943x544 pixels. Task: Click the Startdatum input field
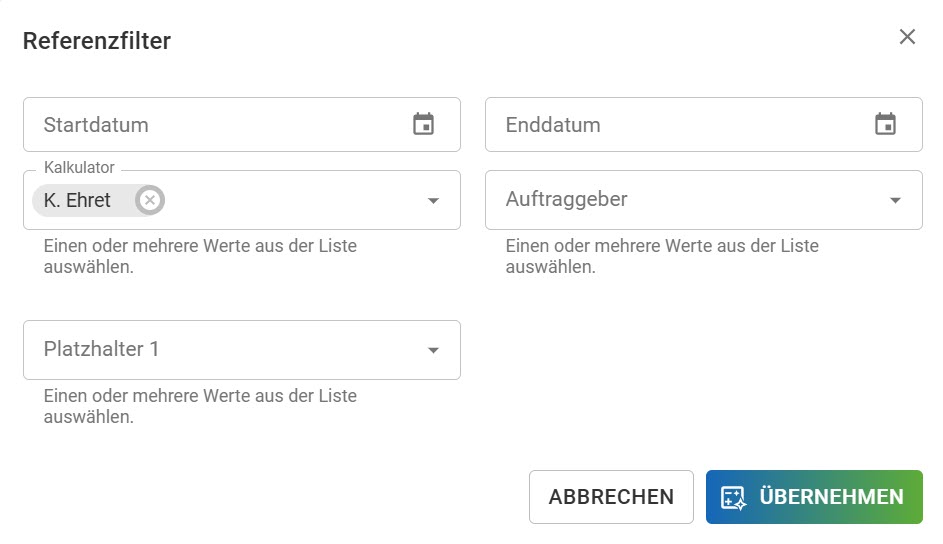tap(242, 124)
